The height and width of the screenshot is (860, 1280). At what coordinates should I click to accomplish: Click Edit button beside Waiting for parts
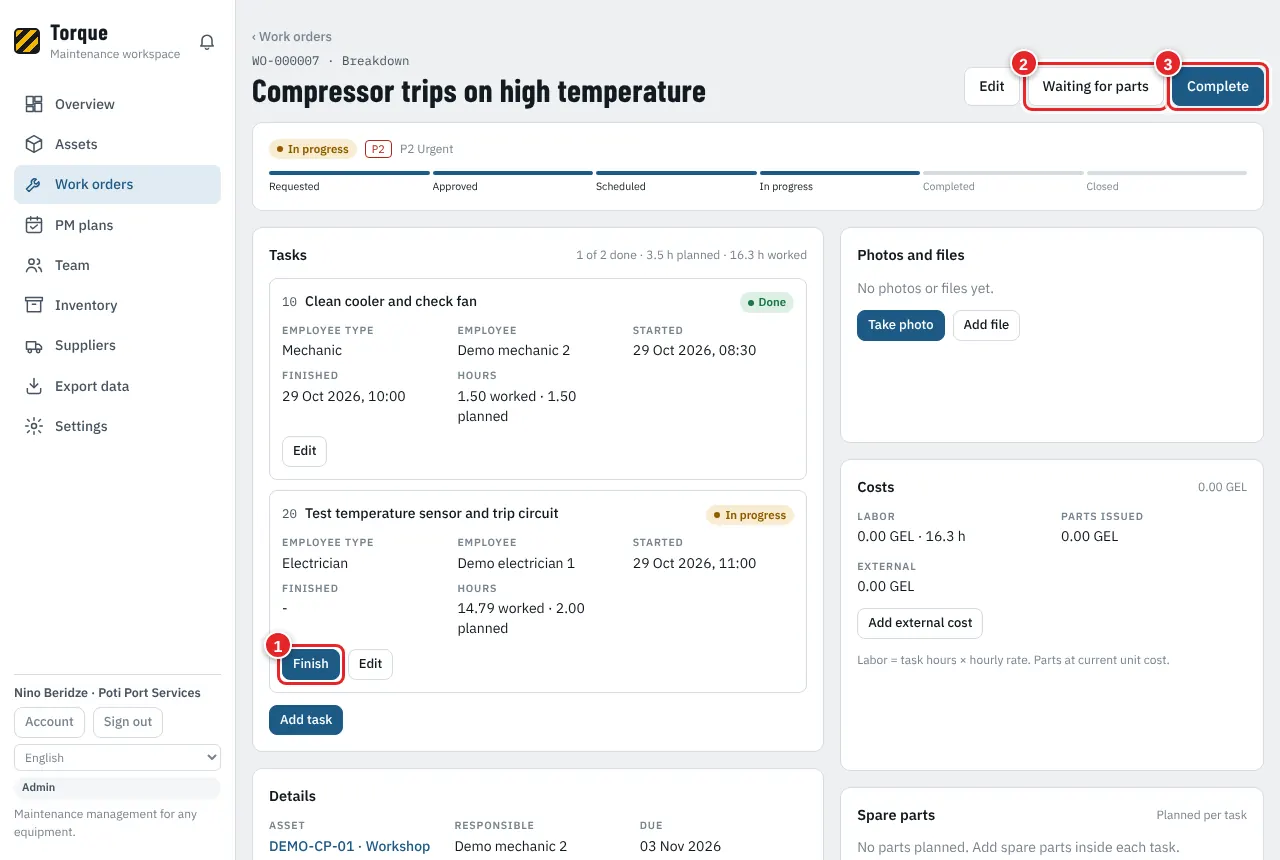(991, 86)
